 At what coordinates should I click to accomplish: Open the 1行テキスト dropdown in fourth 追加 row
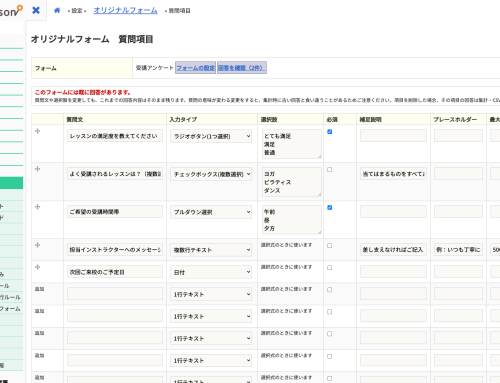click(211, 360)
